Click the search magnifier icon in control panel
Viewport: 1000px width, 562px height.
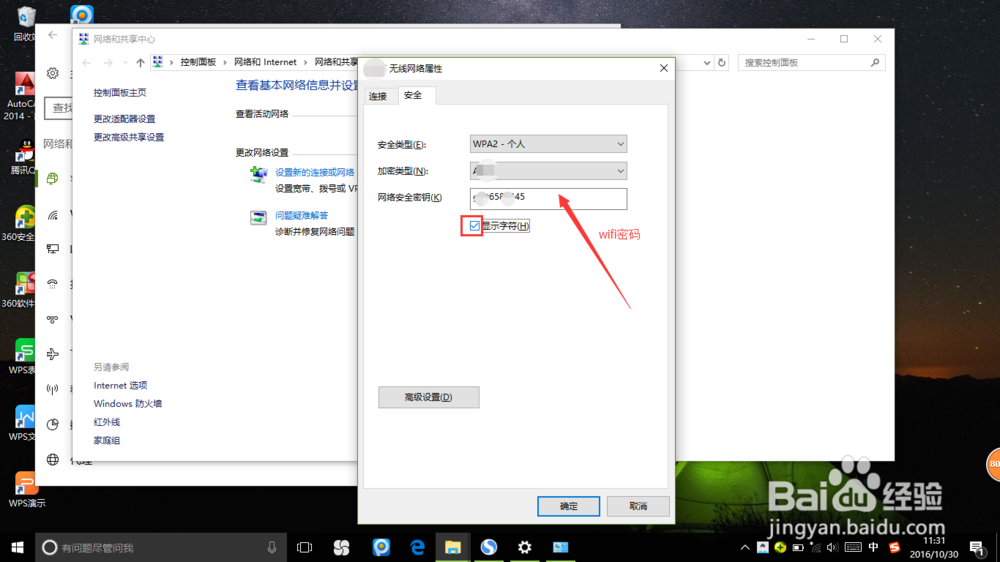point(875,63)
